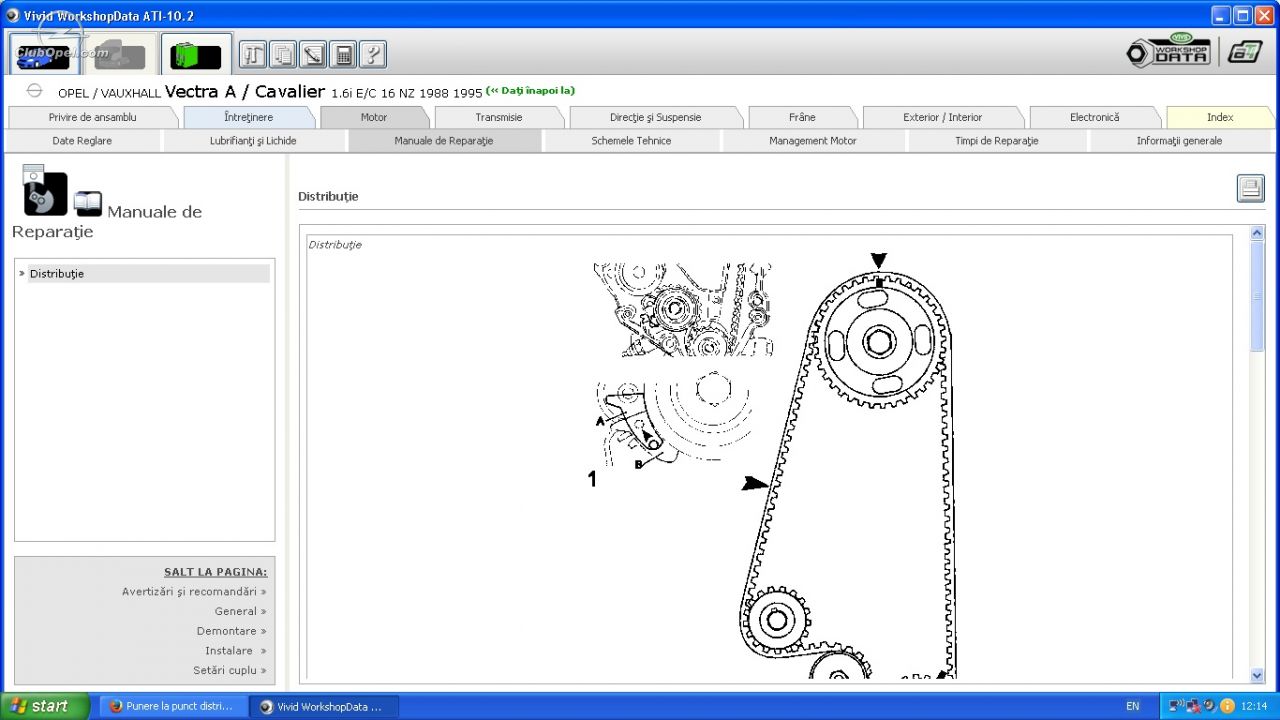Print the page with printer icon
Screen dimensions: 1280x720
(x=1250, y=188)
